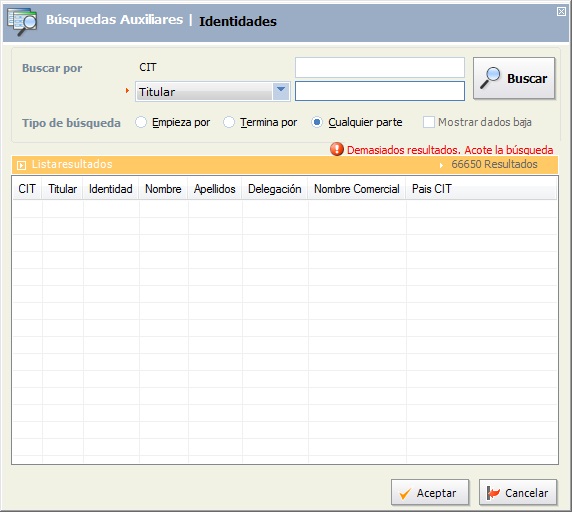
Task: Click the red error exclamation icon
Action: click(337, 149)
